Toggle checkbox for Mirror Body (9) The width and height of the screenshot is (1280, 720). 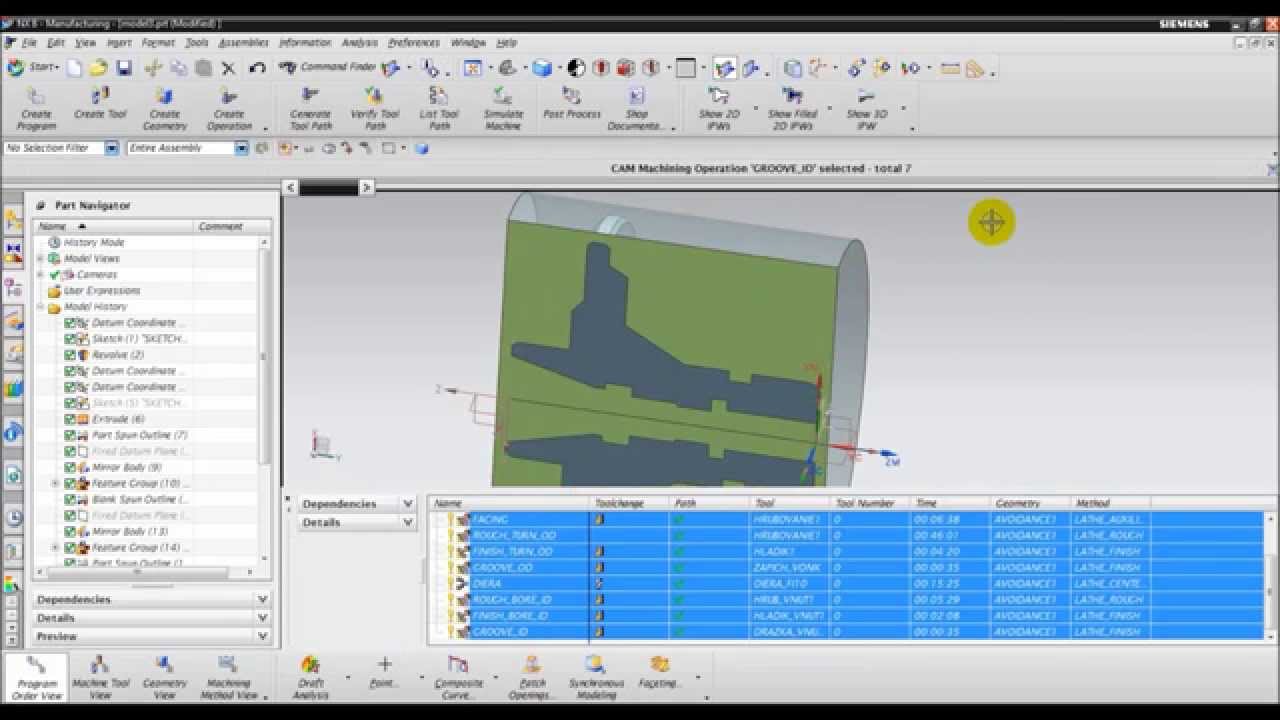point(70,467)
